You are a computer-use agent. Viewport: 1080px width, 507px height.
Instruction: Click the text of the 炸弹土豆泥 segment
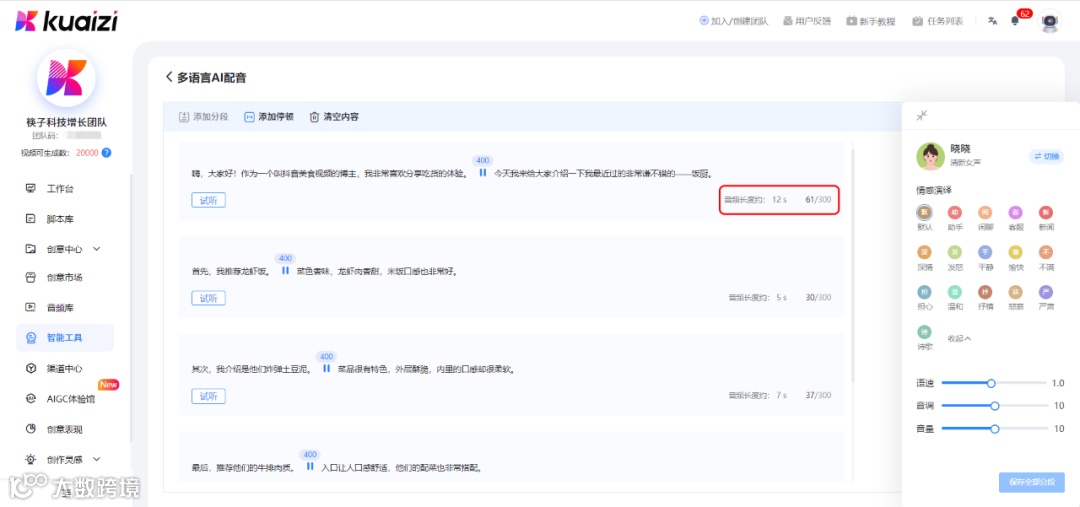click(x=353, y=369)
